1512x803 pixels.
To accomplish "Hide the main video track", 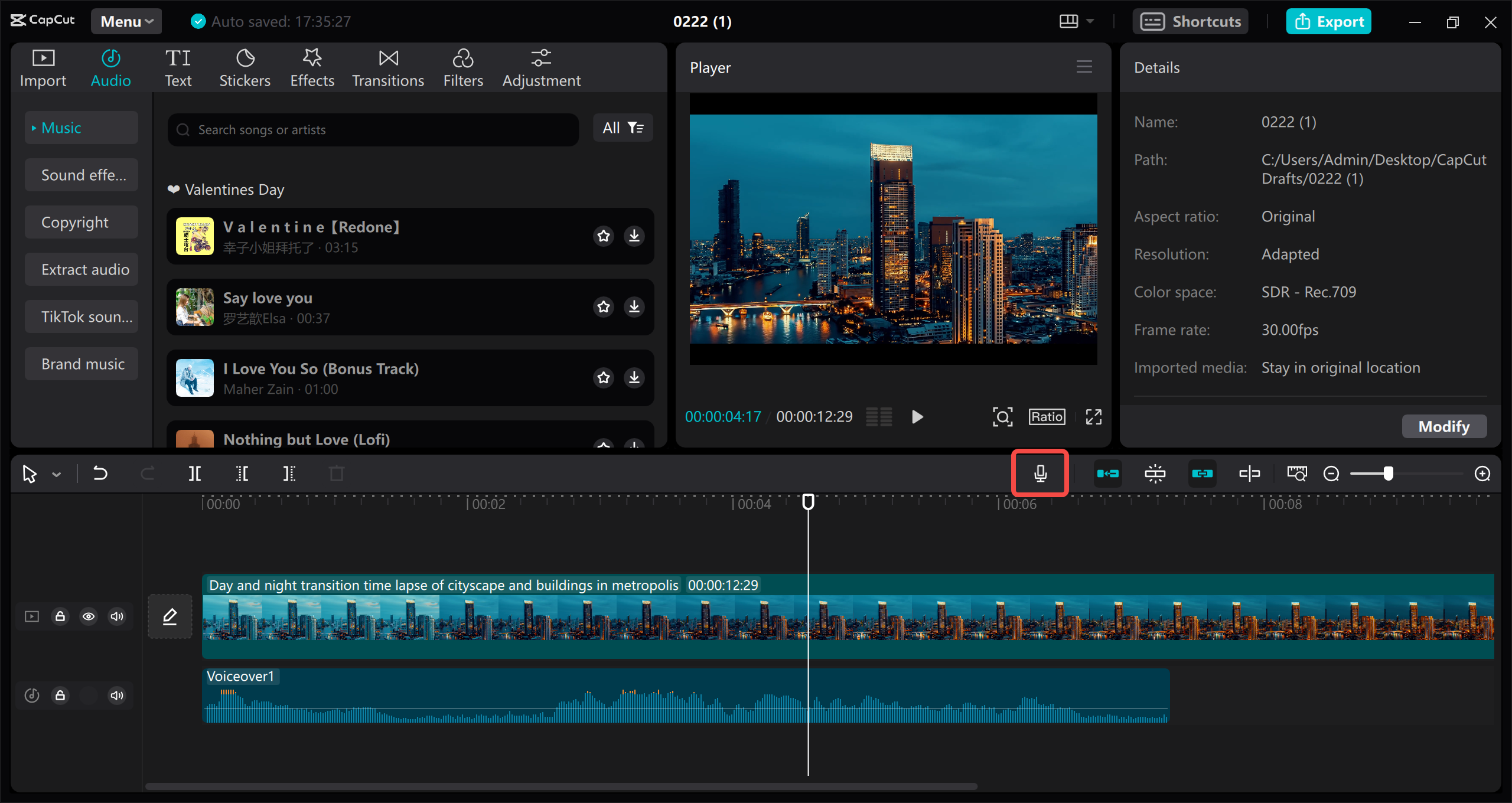I will (89, 616).
